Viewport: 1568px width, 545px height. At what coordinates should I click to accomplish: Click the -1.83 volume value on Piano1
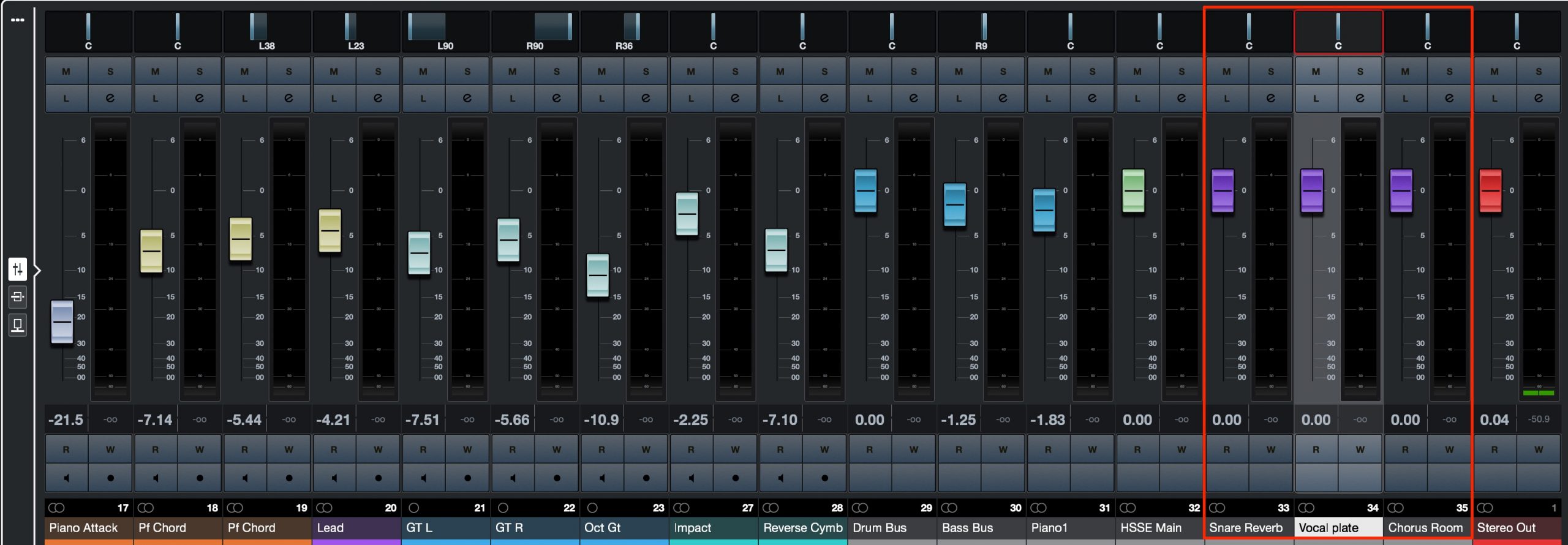pyautogui.click(x=1048, y=420)
